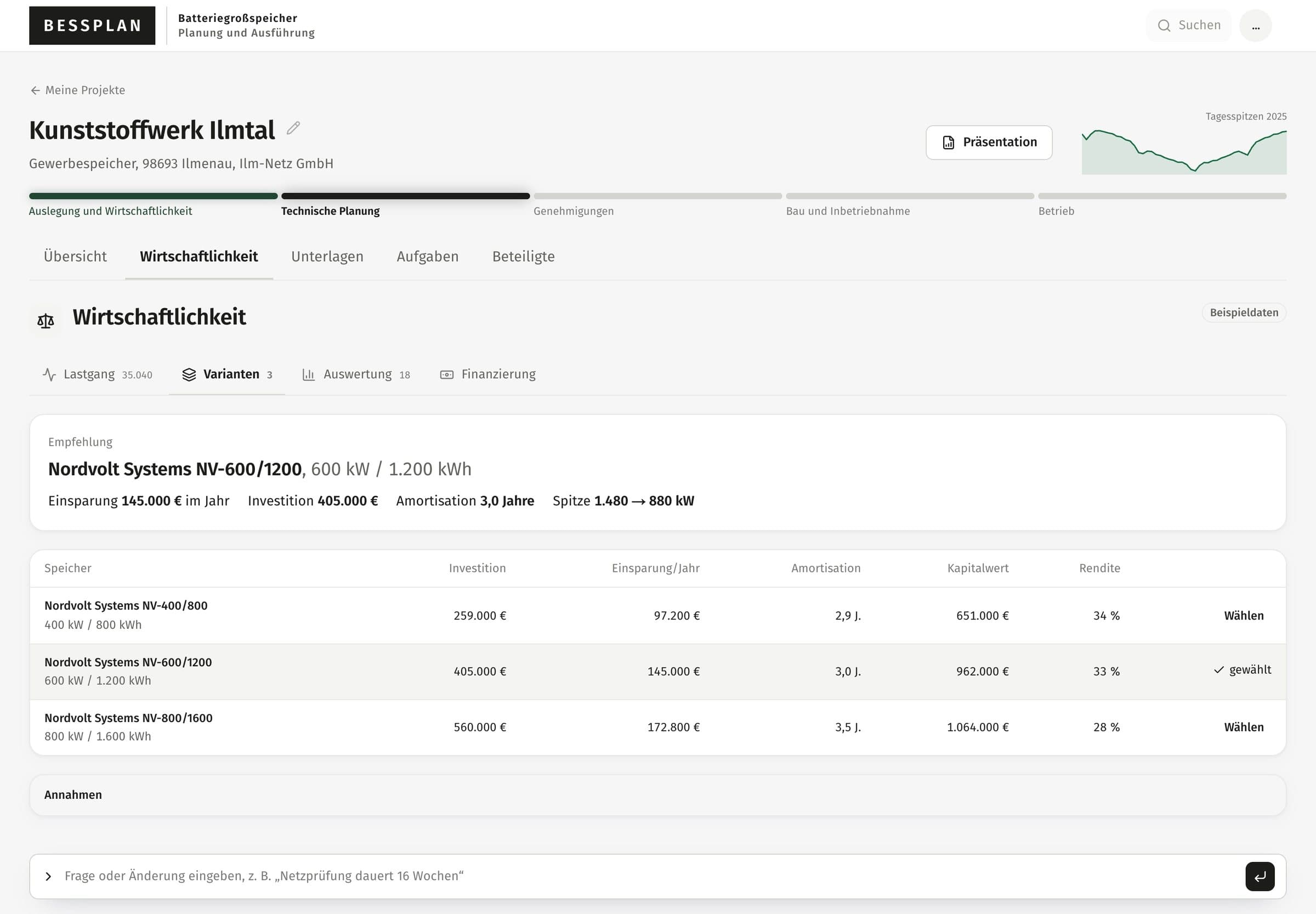Click the magnifier icon in Suchen

tap(1164, 25)
